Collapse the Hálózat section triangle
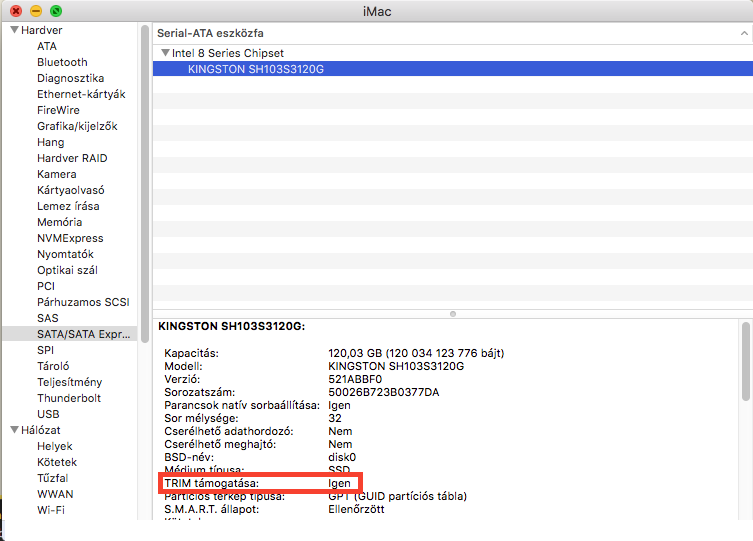 point(14,430)
